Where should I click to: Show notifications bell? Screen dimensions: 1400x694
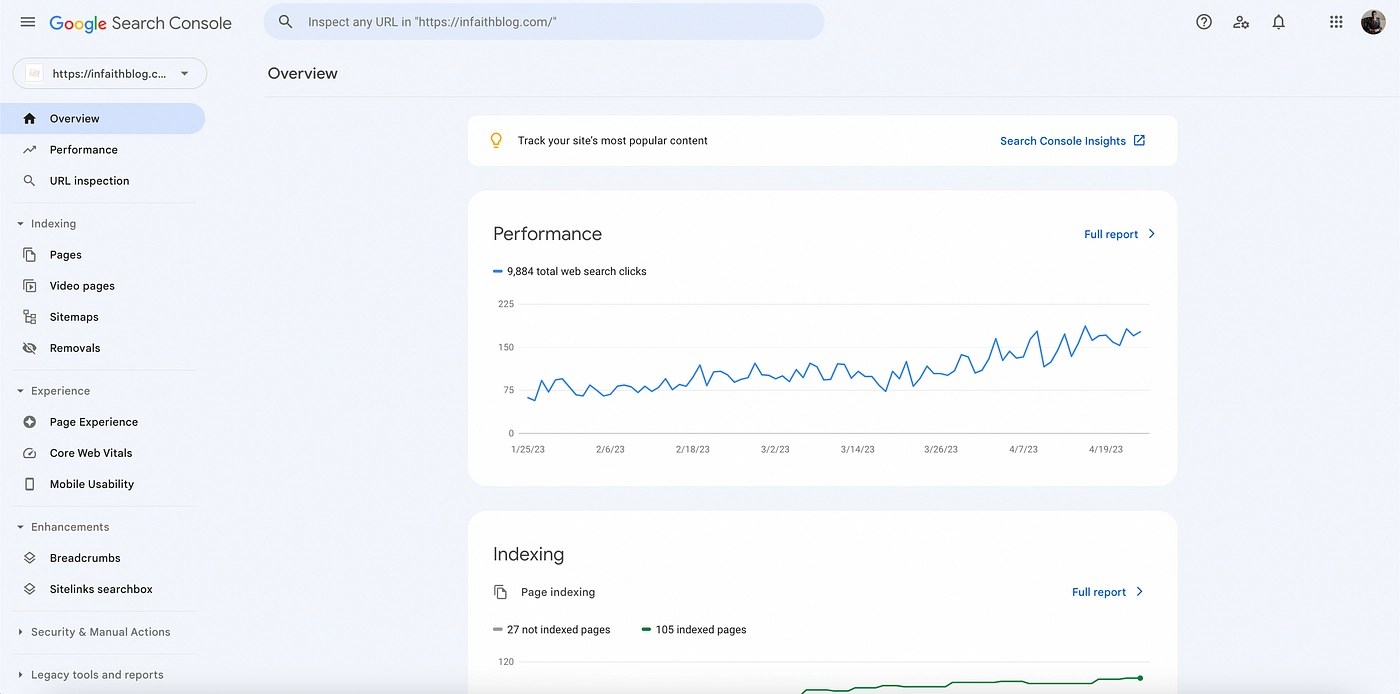1278,22
